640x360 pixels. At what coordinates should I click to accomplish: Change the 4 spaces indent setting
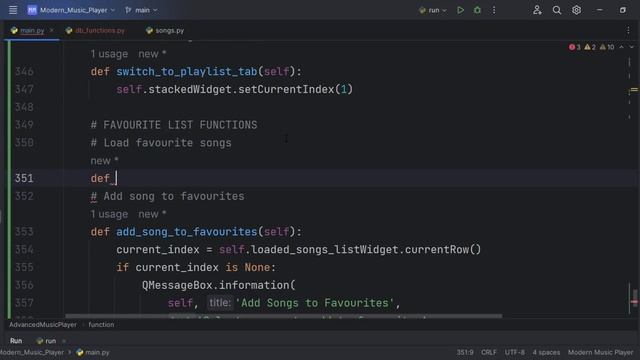(x=546, y=353)
